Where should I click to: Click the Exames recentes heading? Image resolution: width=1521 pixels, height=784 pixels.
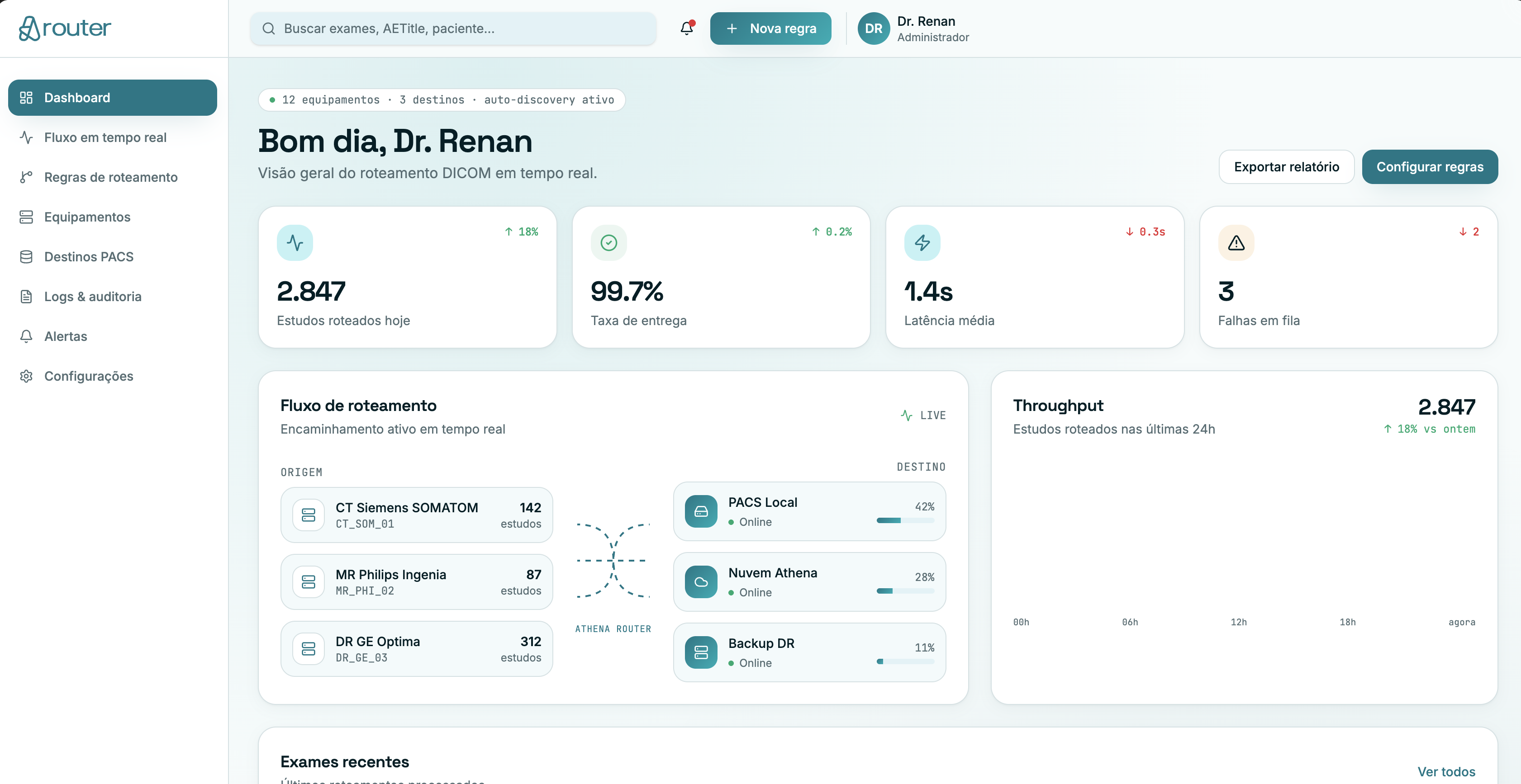tap(345, 761)
